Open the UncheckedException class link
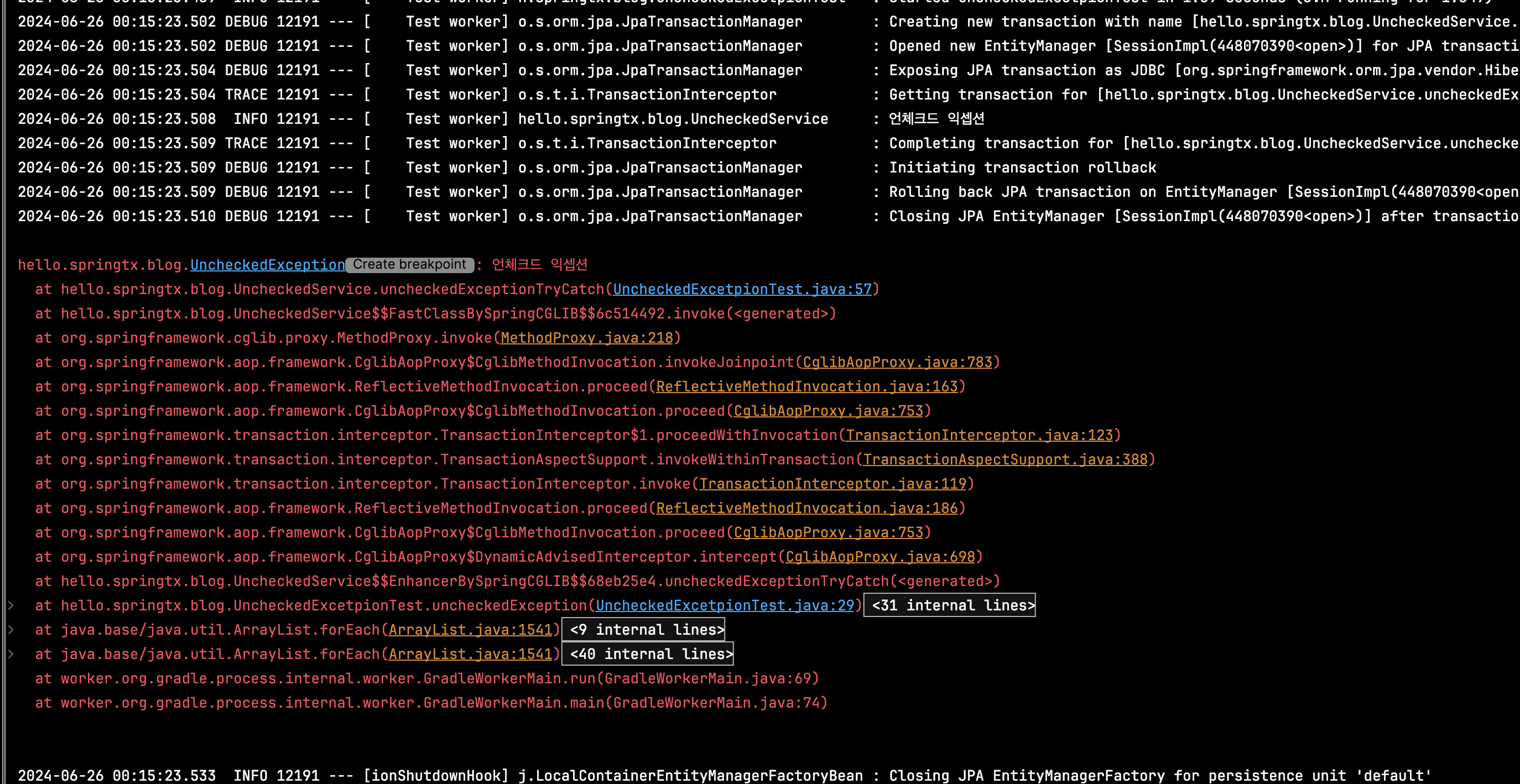 [x=267, y=265]
